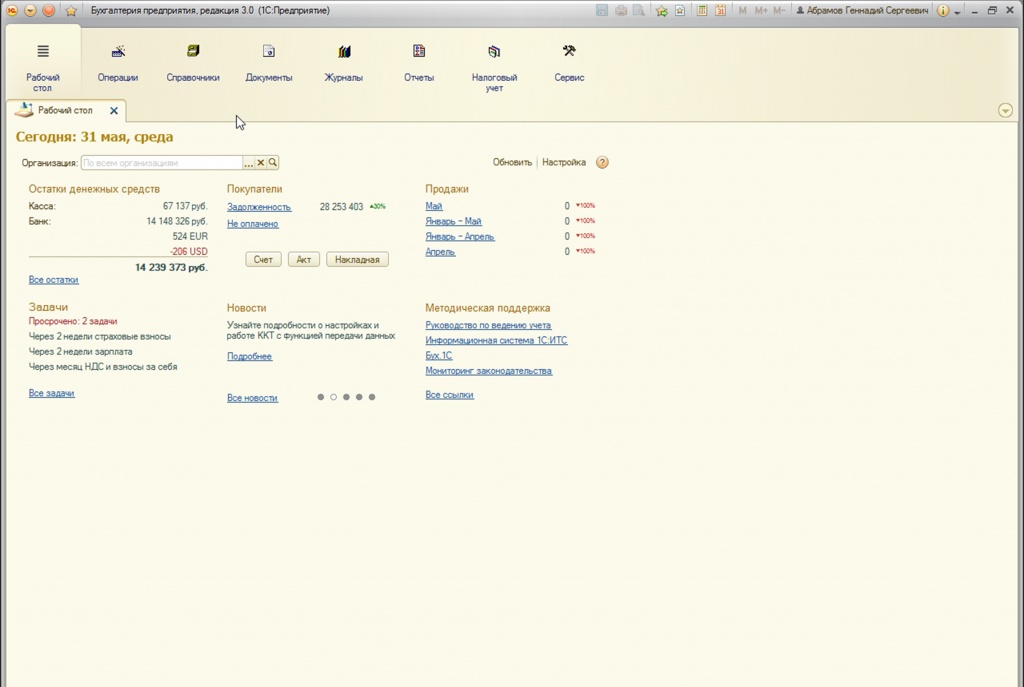Click the Print preview icon
This screenshot has height=687, width=1024.
(x=639, y=10)
